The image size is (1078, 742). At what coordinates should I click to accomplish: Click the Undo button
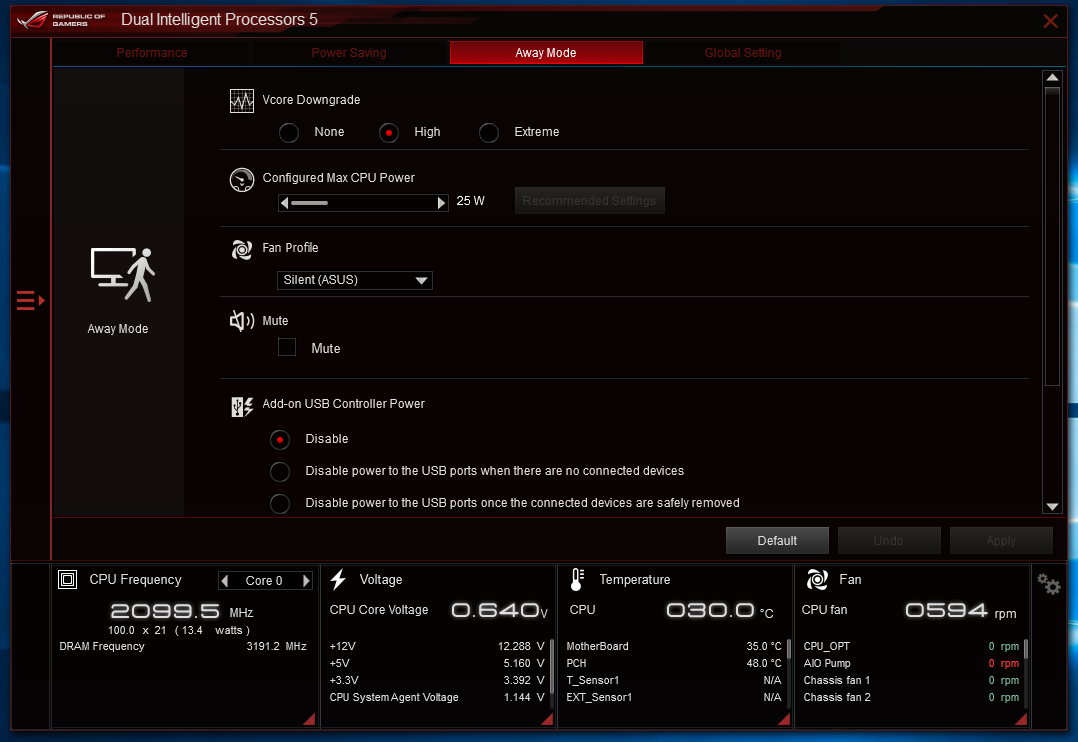889,541
